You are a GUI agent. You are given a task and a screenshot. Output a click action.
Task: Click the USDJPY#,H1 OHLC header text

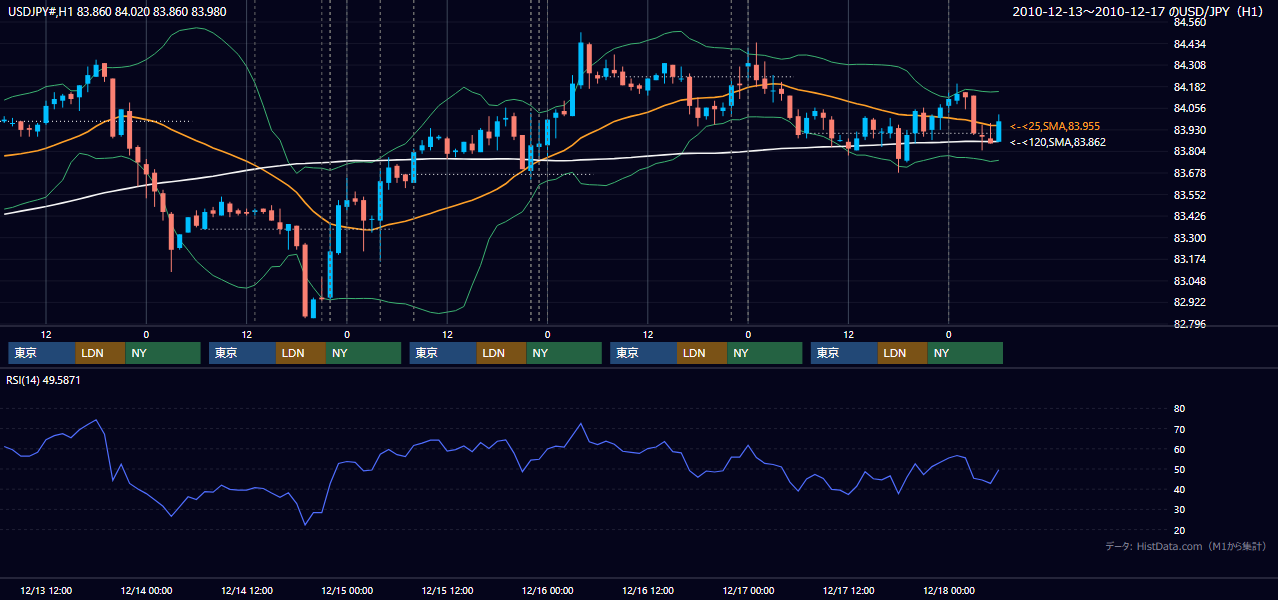[x=116, y=12]
